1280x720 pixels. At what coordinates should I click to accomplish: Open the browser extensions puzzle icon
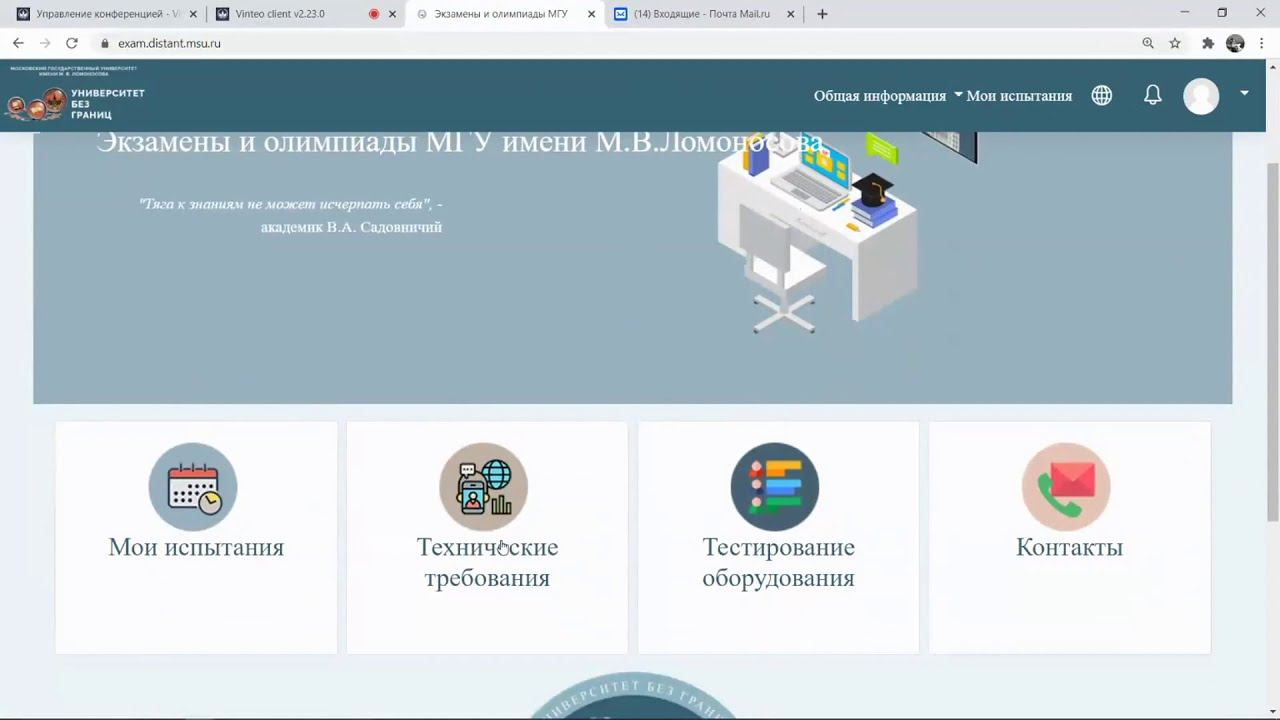(1208, 43)
